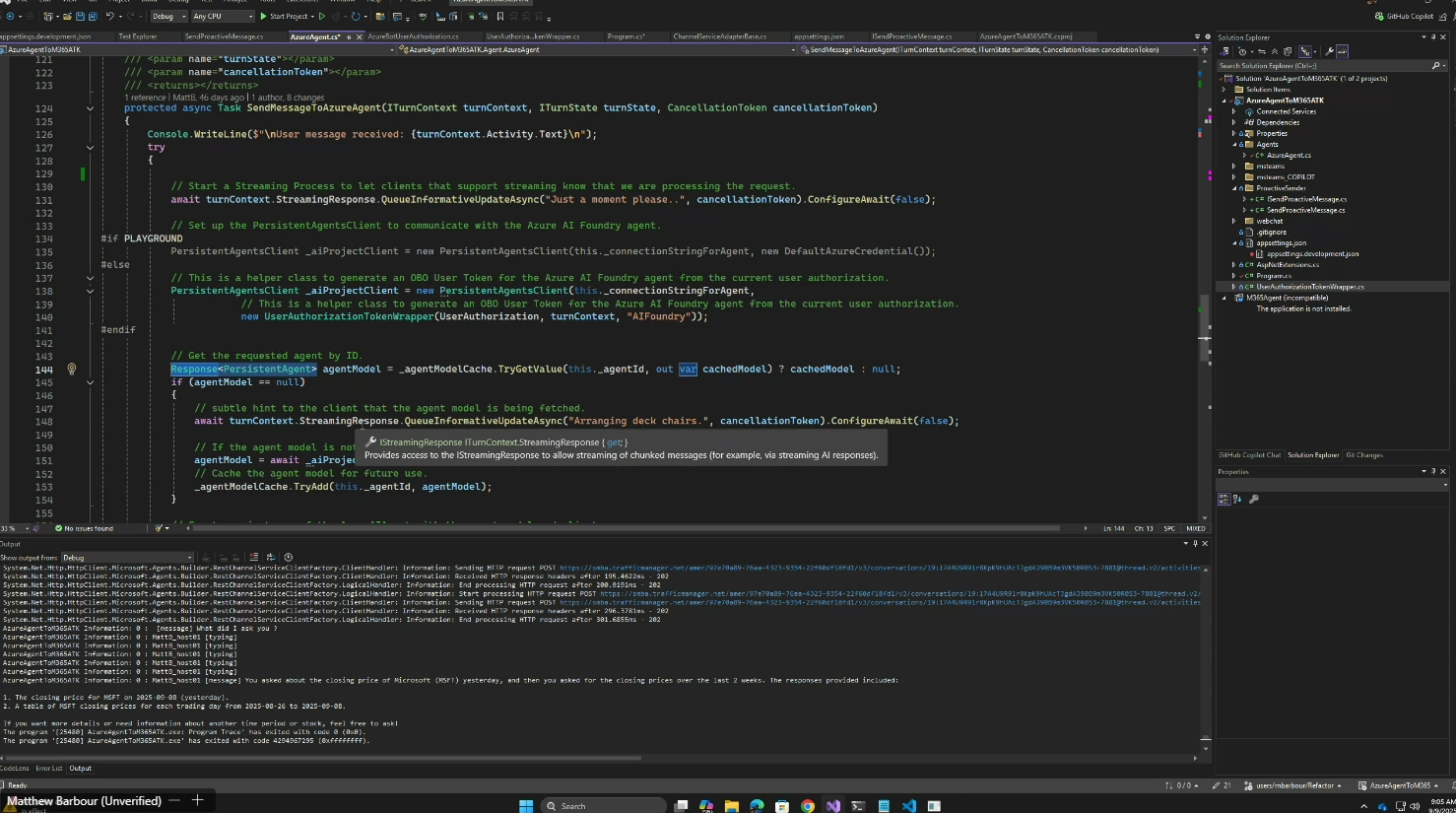Collapse try block at line 127
This screenshot has height=813, width=1456.
click(90, 148)
